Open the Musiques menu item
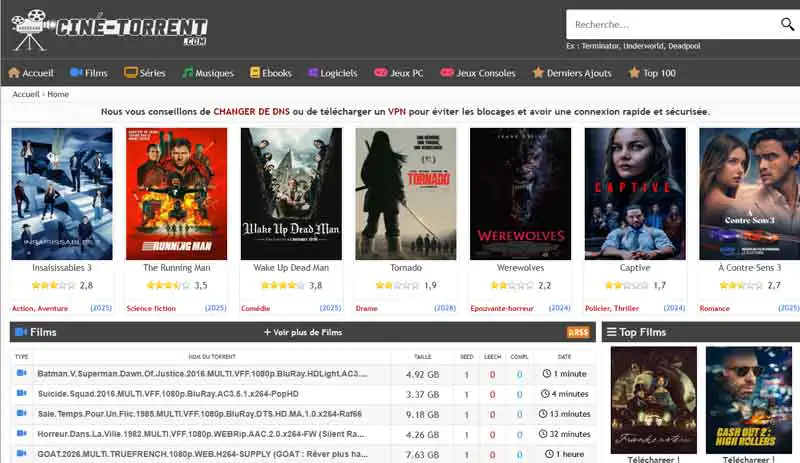 [208, 73]
